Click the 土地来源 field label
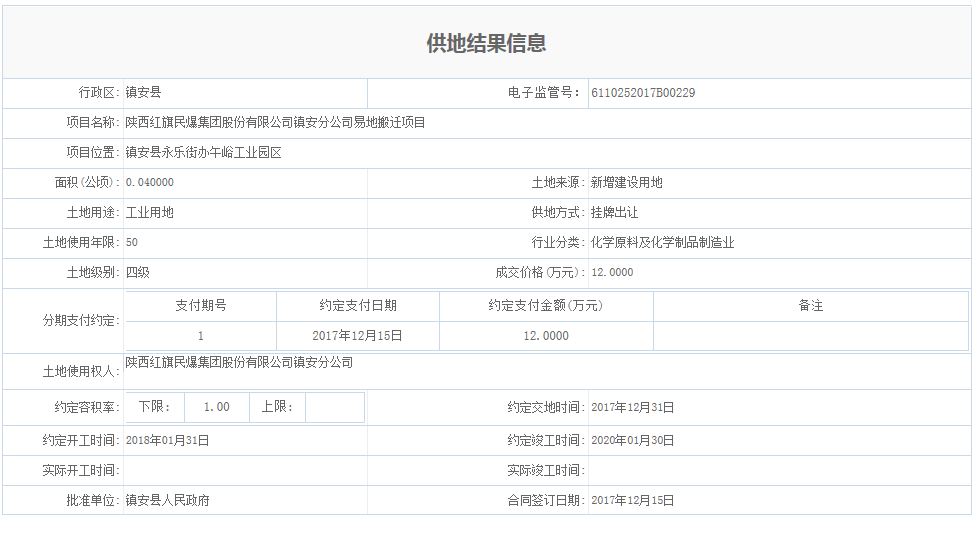 tap(558, 182)
